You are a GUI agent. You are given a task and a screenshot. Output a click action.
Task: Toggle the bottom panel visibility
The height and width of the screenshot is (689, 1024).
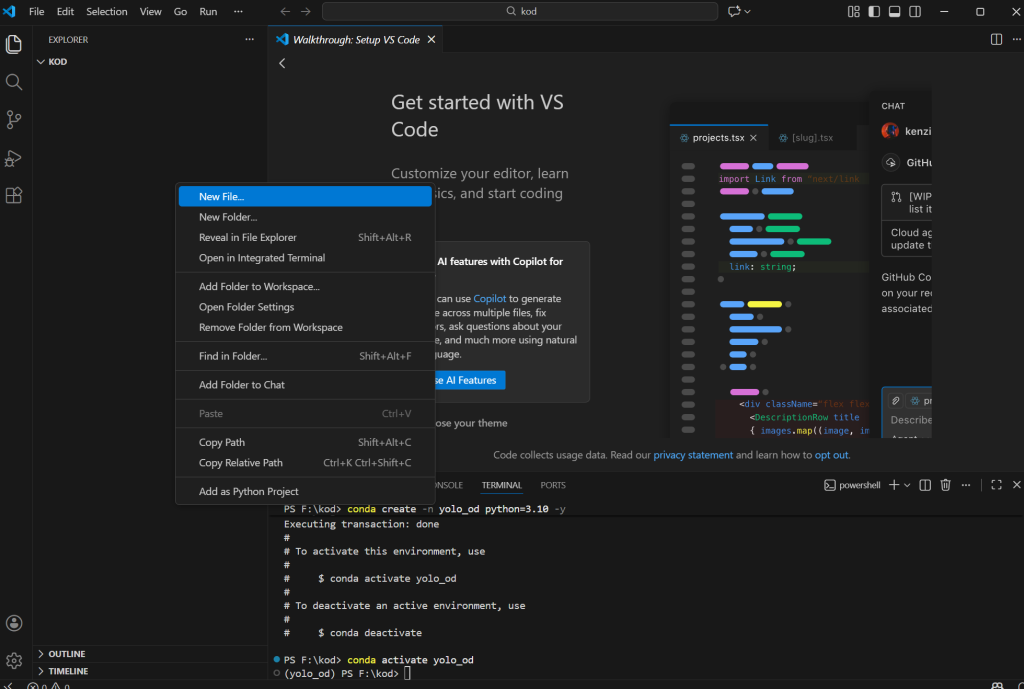tap(896, 12)
